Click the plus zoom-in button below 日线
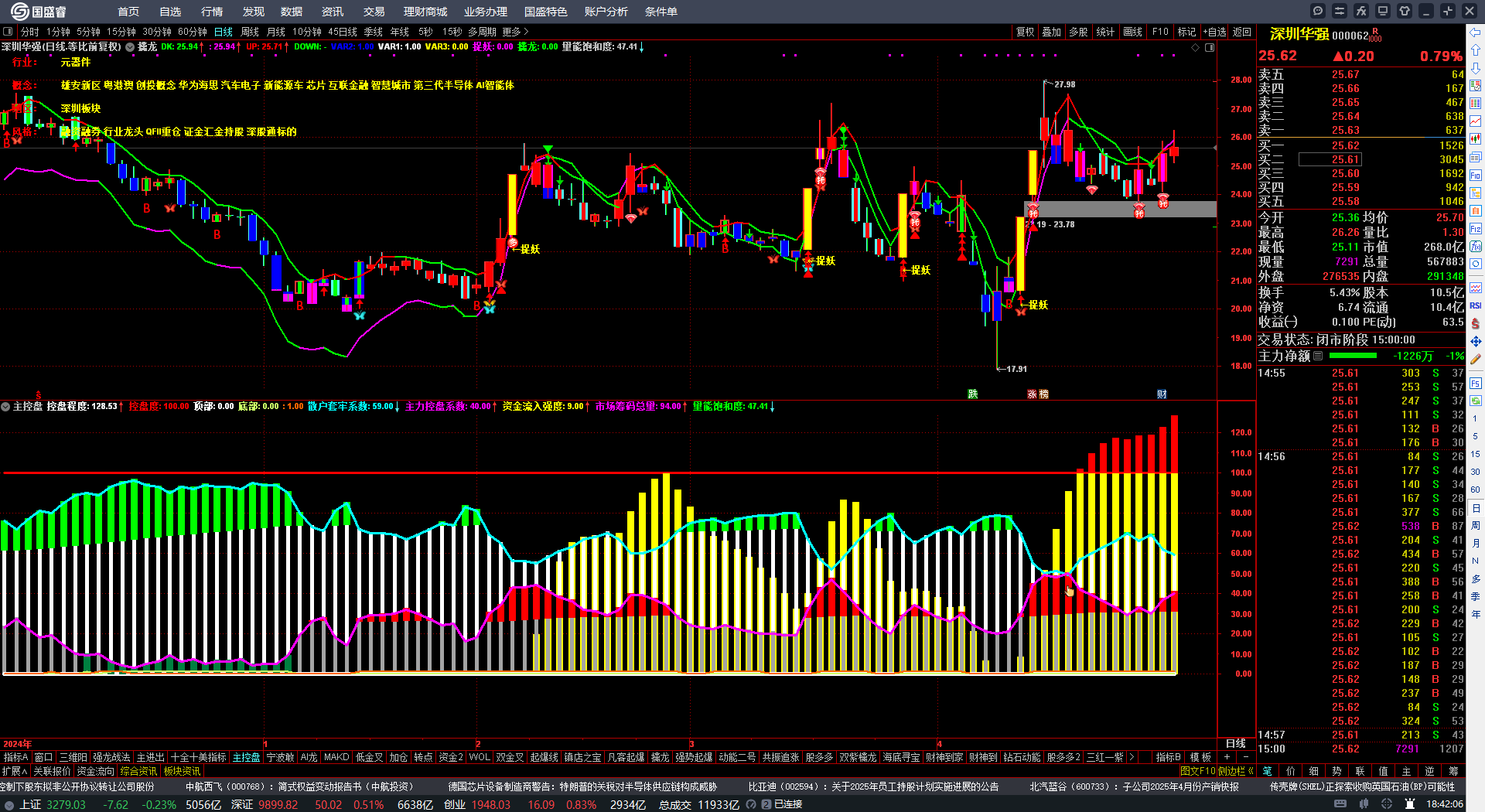 point(1227,757)
